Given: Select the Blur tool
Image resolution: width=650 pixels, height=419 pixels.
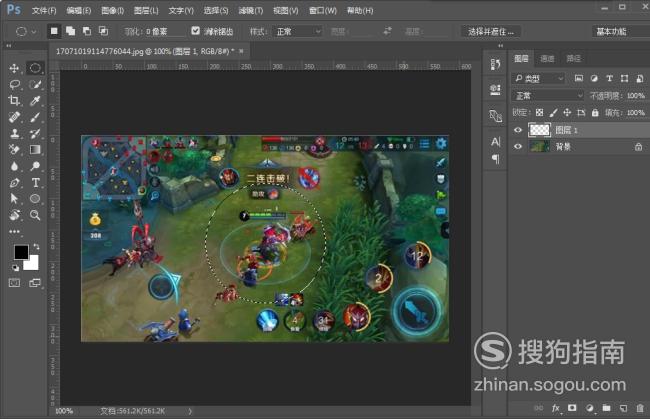Looking at the screenshot, I should [14, 166].
